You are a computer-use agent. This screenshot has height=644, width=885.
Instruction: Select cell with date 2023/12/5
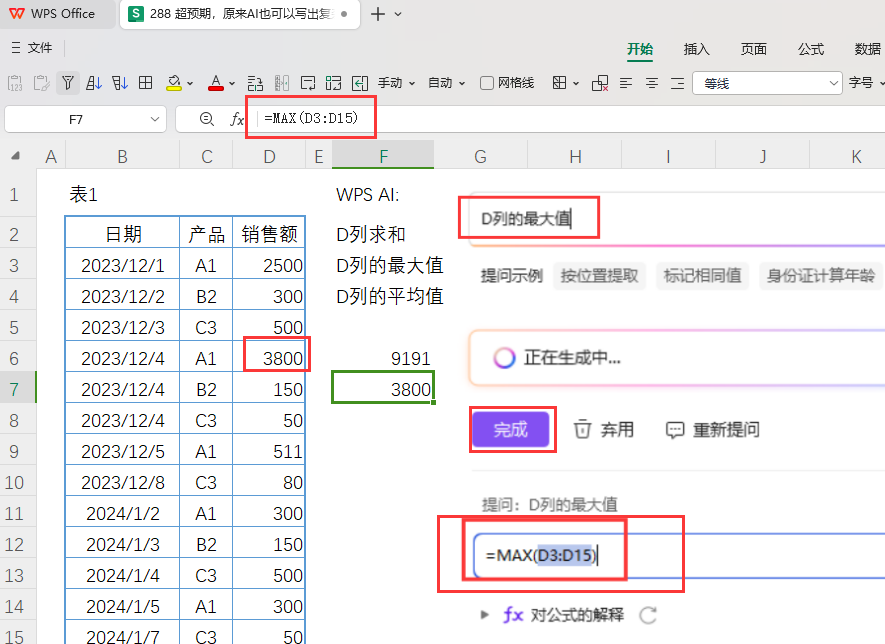(x=122, y=452)
